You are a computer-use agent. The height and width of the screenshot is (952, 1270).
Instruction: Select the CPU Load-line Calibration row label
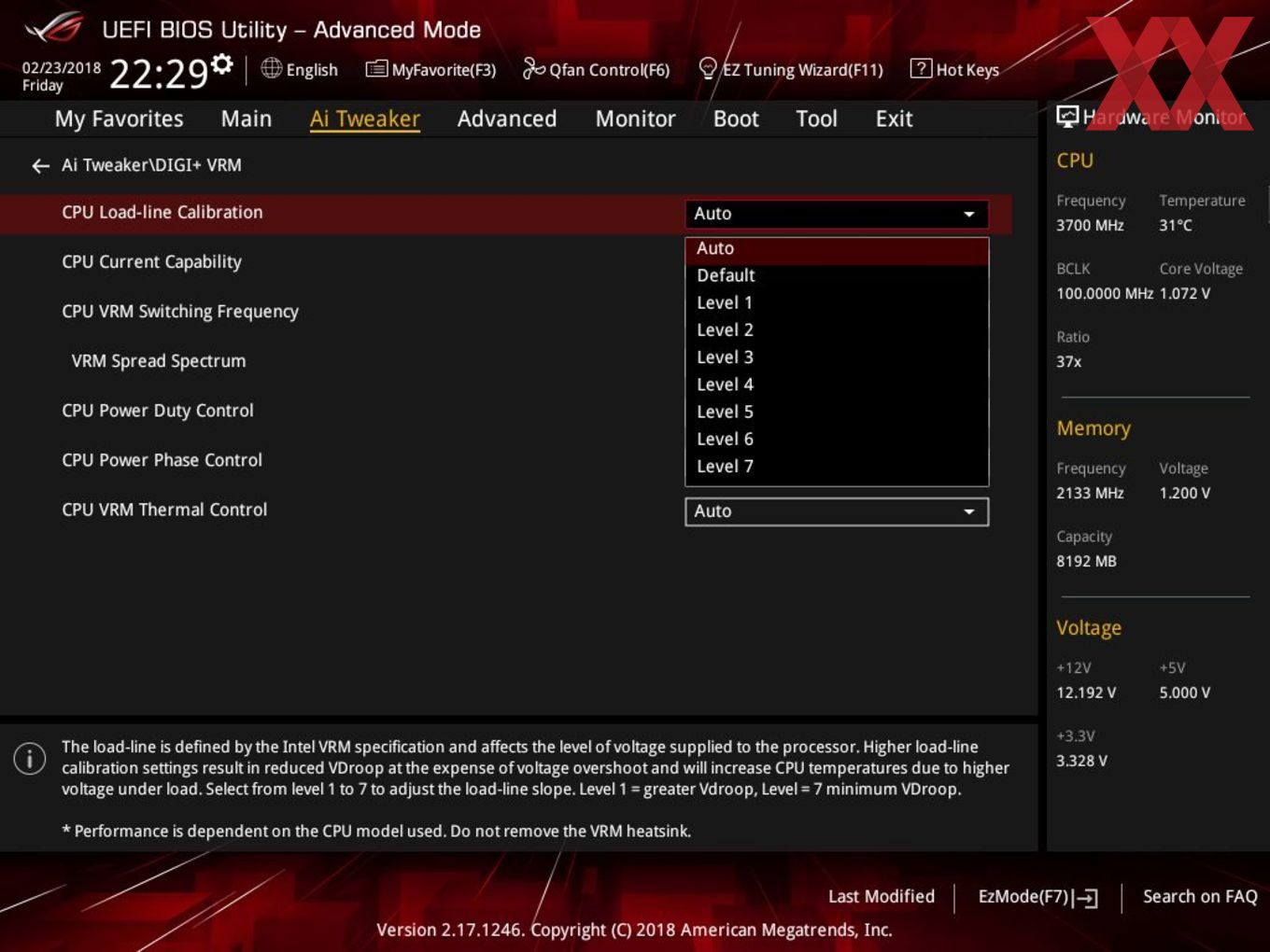coord(162,212)
